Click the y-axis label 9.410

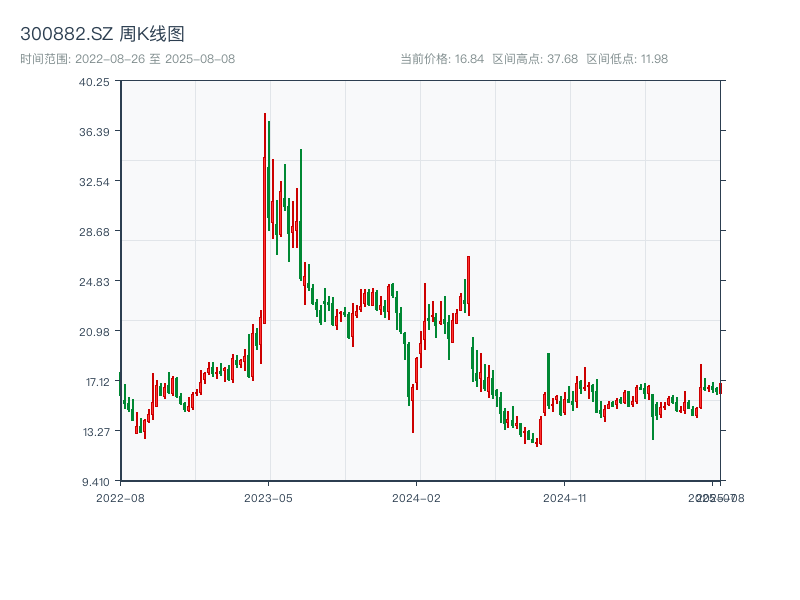(96, 482)
